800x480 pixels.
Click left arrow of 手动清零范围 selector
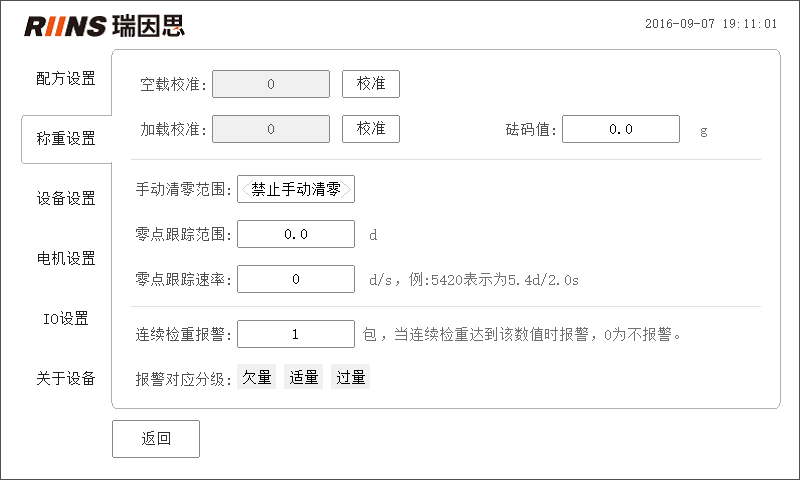point(245,189)
